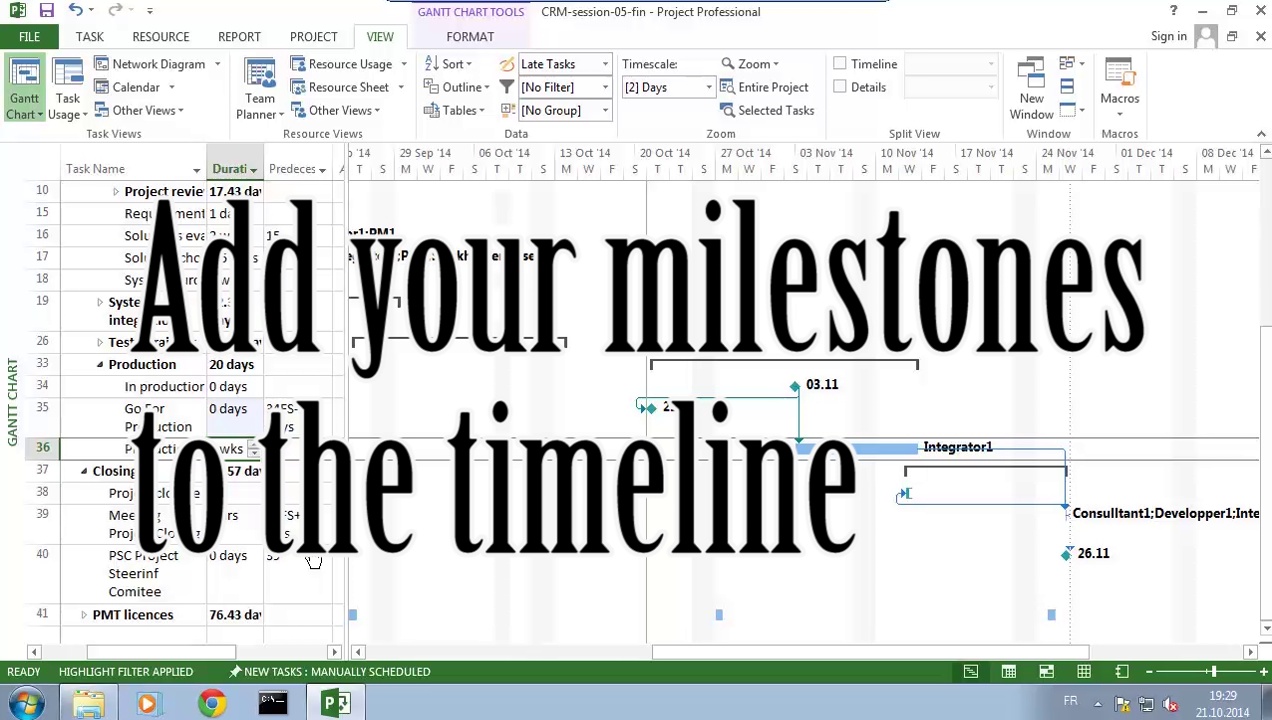Click the Save icon in the quick access toolbar
The image size is (1272, 720).
point(46,11)
